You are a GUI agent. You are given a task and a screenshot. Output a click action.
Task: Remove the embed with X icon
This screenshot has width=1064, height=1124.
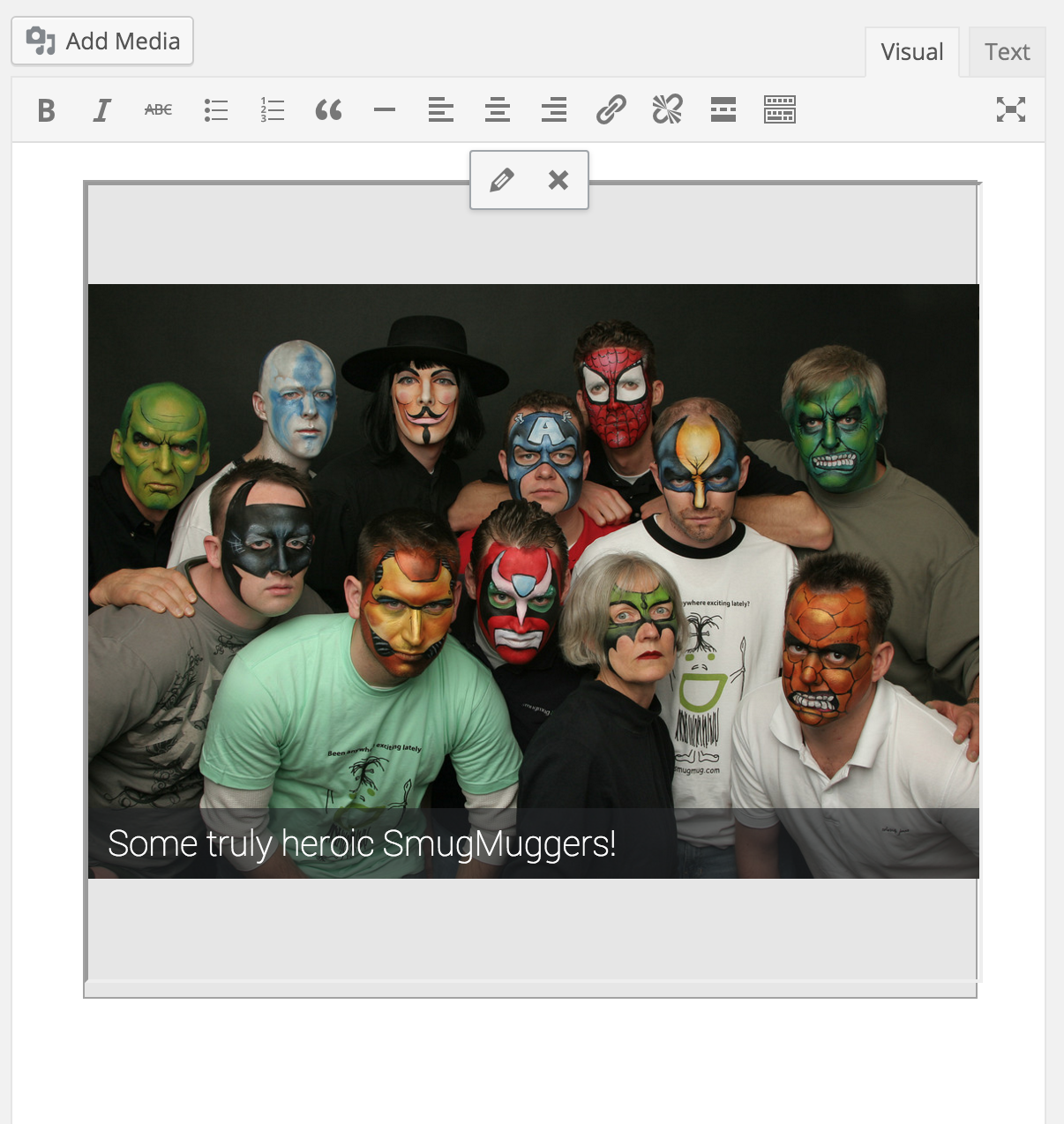[x=558, y=180]
